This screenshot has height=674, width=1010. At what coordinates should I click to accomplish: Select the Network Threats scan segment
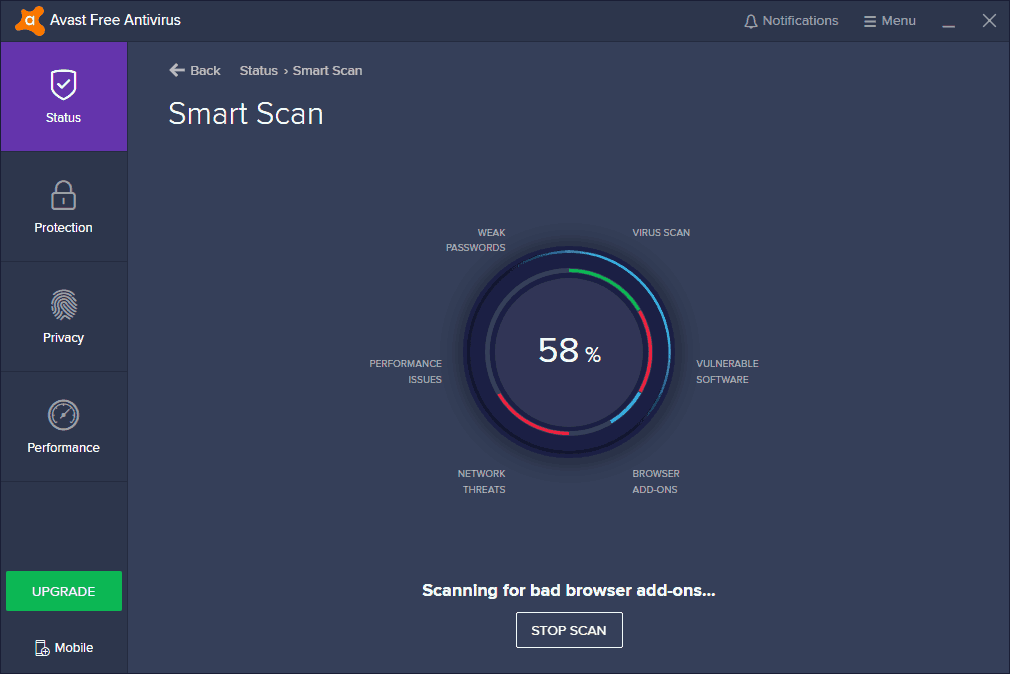pos(483,481)
